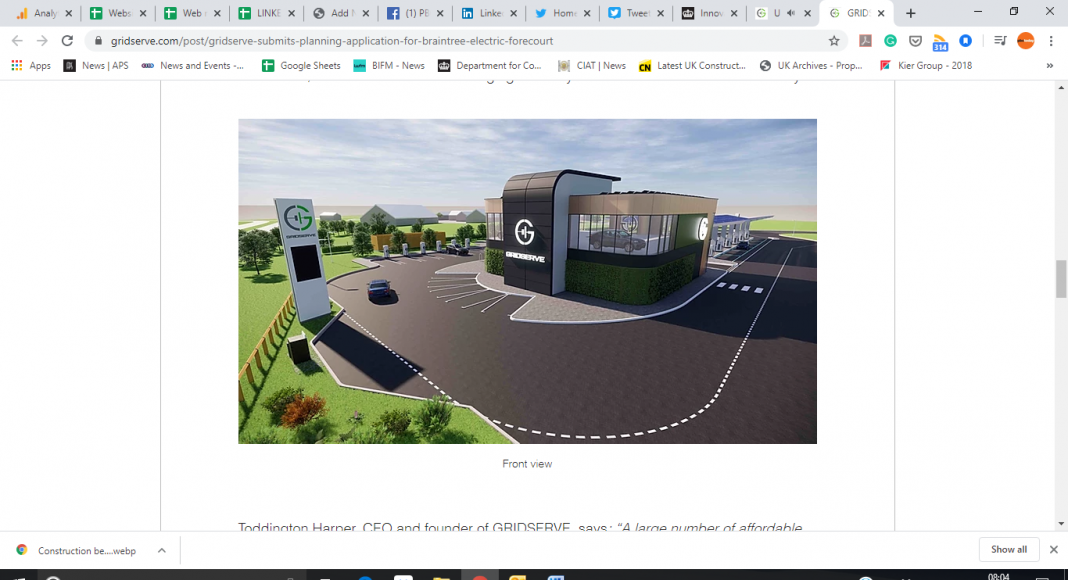
Task: Open the RSS feed reader extension
Action: click(x=940, y=42)
